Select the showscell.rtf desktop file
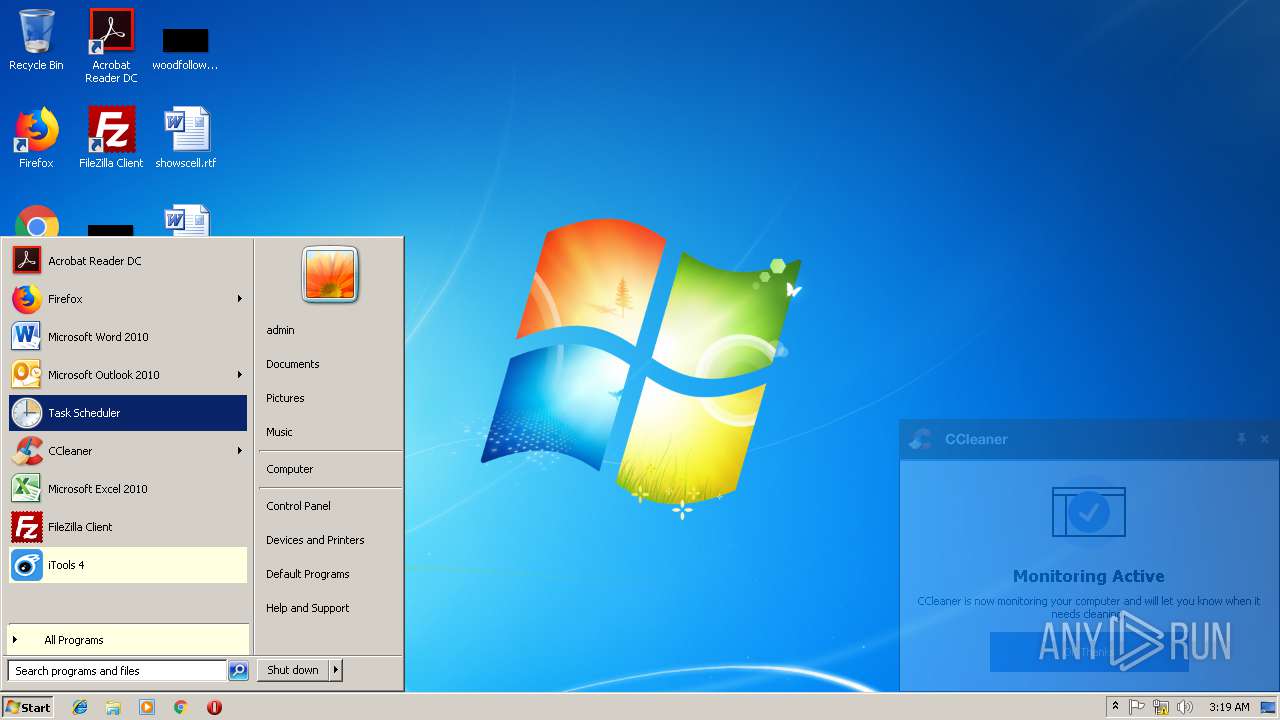Image resolution: width=1280 pixels, height=720 pixels. click(x=186, y=139)
